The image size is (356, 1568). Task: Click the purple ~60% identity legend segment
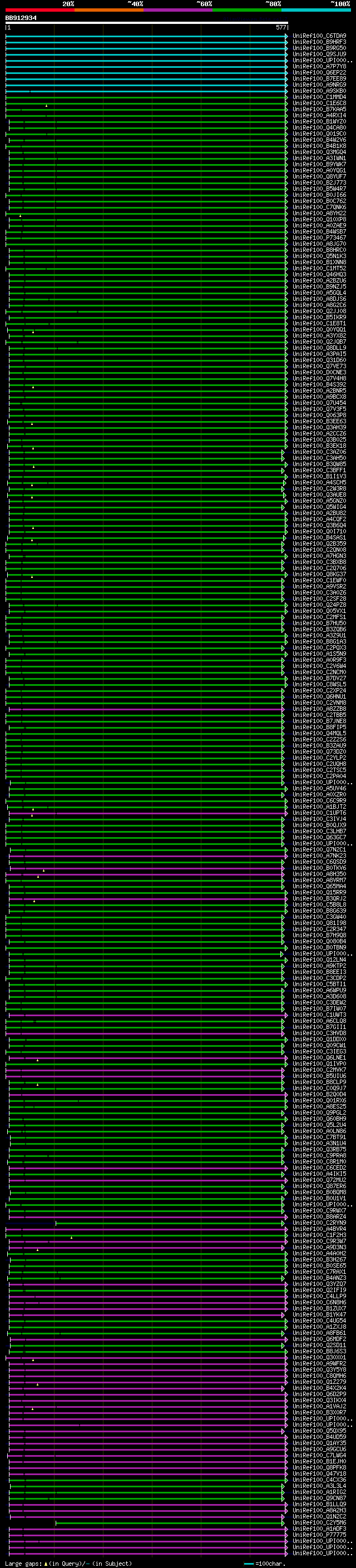179,10
